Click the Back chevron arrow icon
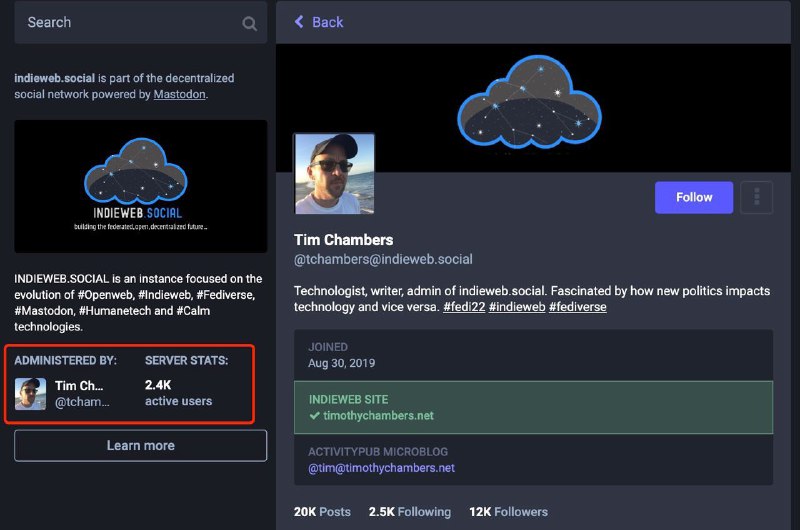This screenshot has height=530, width=800. click(x=299, y=22)
